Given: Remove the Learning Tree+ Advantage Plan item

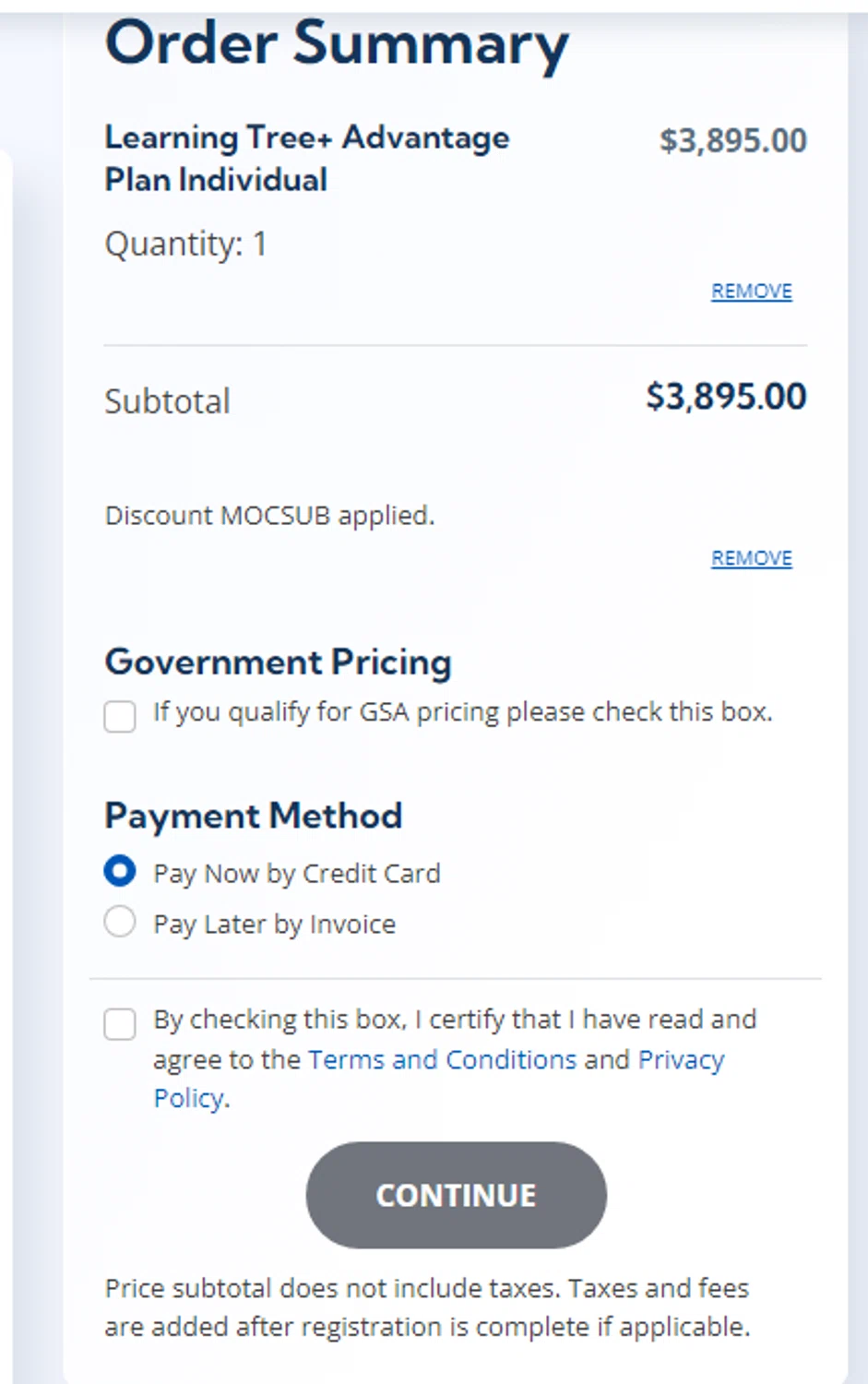Looking at the screenshot, I should pyautogui.click(x=751, y=292).
